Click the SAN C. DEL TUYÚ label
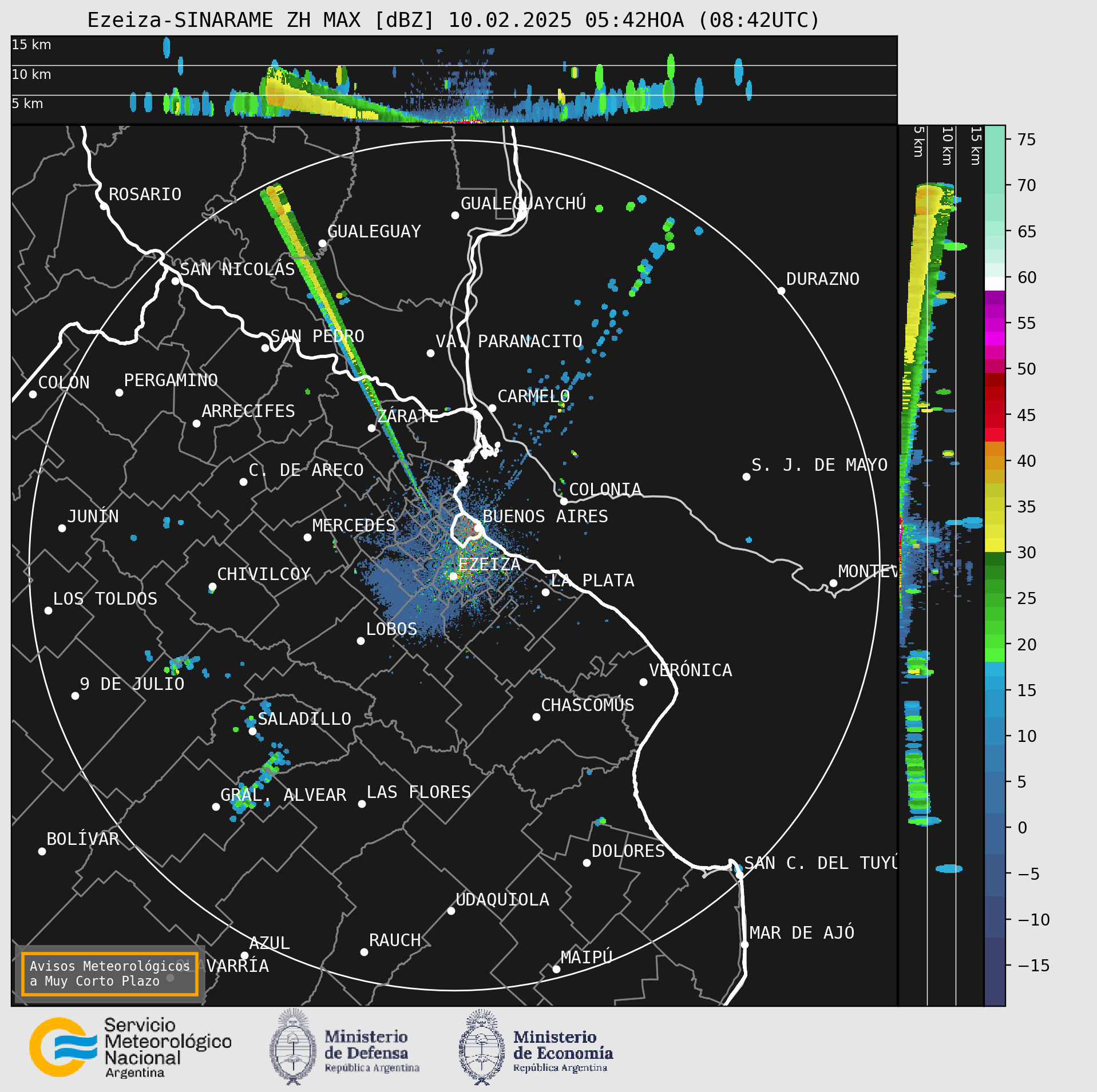Viewport: 1097px width, 1092px height. [820, 863]
